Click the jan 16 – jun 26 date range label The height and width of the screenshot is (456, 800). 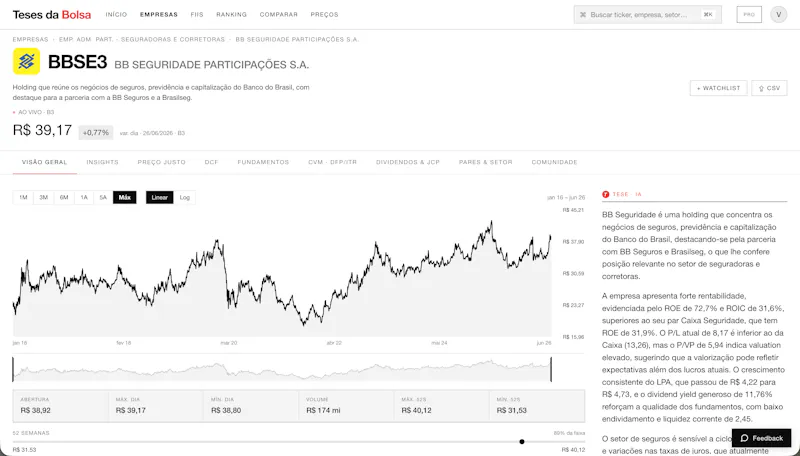tap(566, 197)
